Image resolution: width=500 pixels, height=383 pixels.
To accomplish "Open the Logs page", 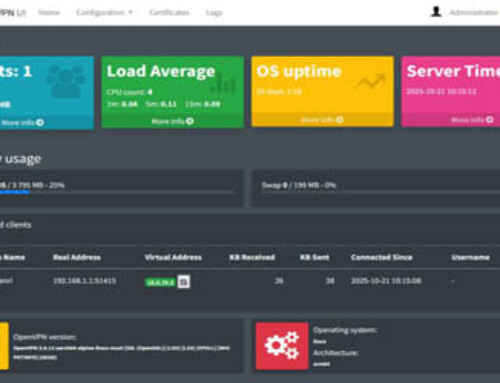I will (214, 13).
